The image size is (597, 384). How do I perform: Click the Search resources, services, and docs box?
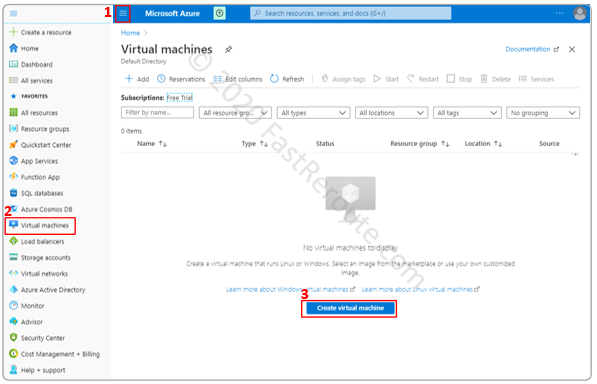coord(350,13)
